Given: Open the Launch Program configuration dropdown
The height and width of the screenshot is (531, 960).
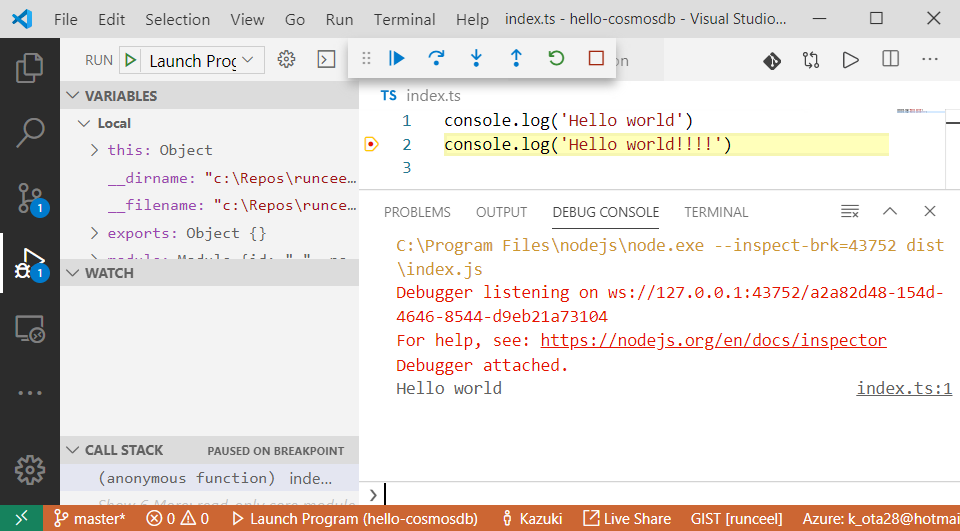Looking at the screenshot, I should click(202, 60).
